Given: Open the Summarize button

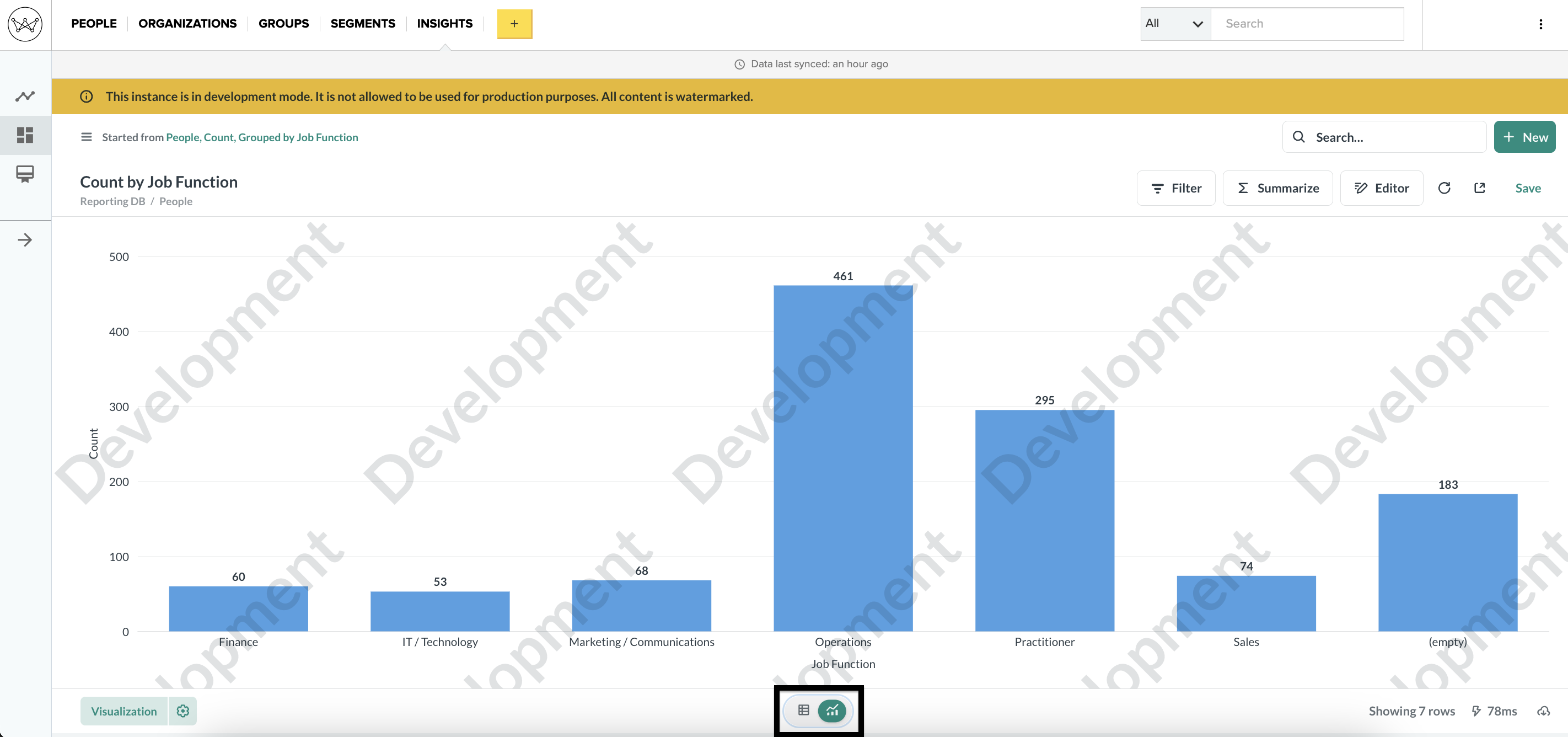Looking at the screenshot, I should [1277, 188].
